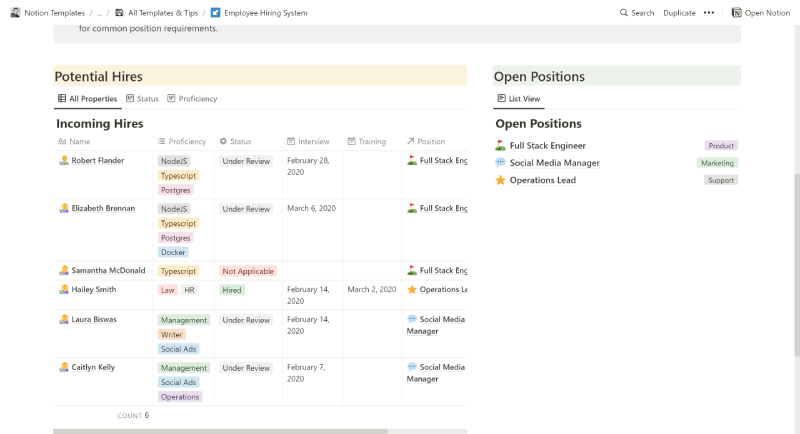The width and height of the screenshot is (800, 434).
Task: Click the Open Positions database title
Action: tap(538, 123)
